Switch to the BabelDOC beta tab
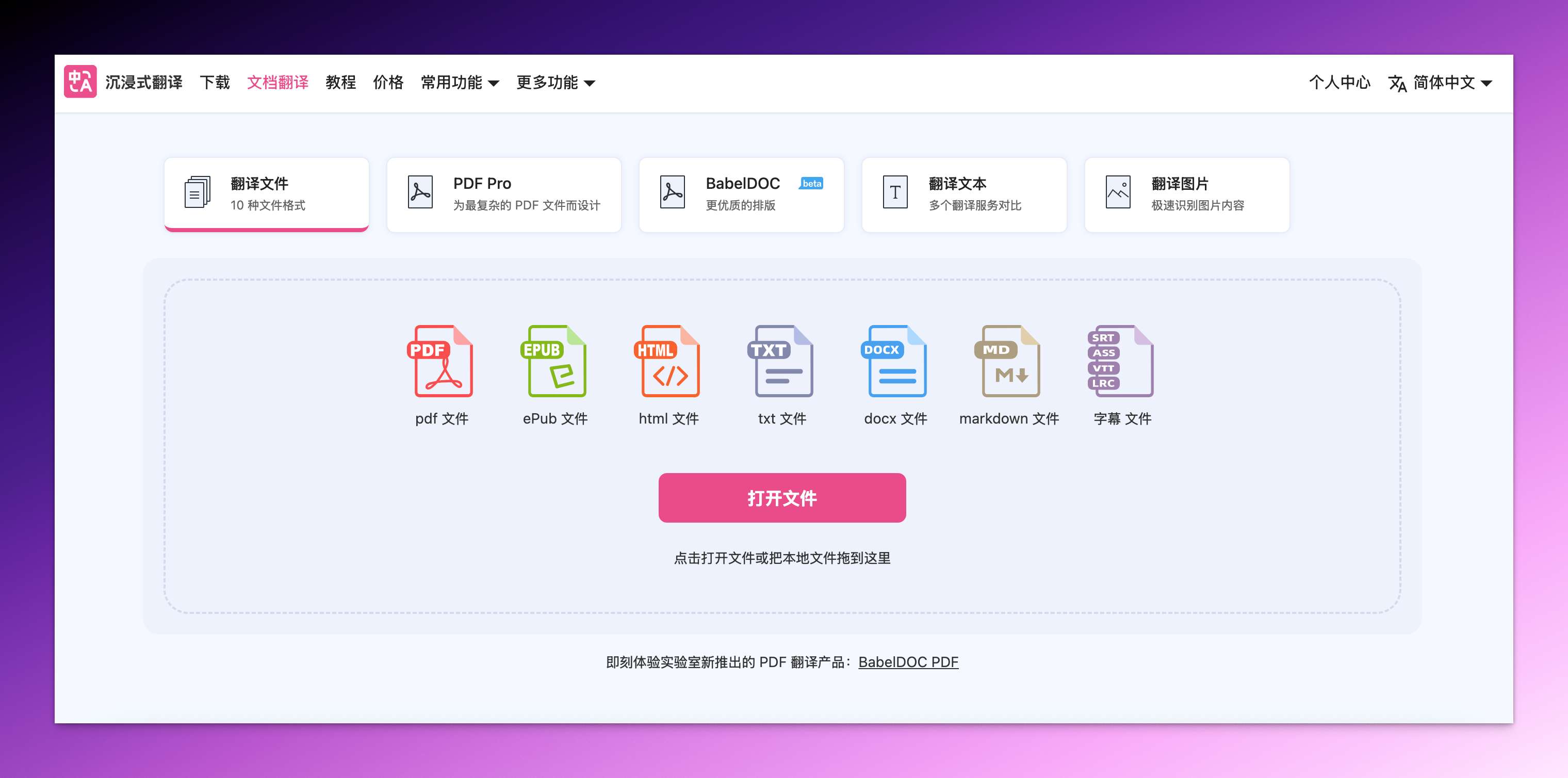Screen dimensions: 1568x778 [x=741, y=194]
